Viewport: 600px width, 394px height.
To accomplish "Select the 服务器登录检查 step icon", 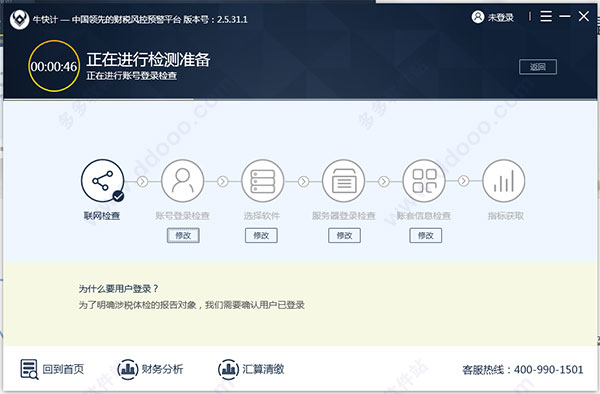I will click(x=344, y=181).
